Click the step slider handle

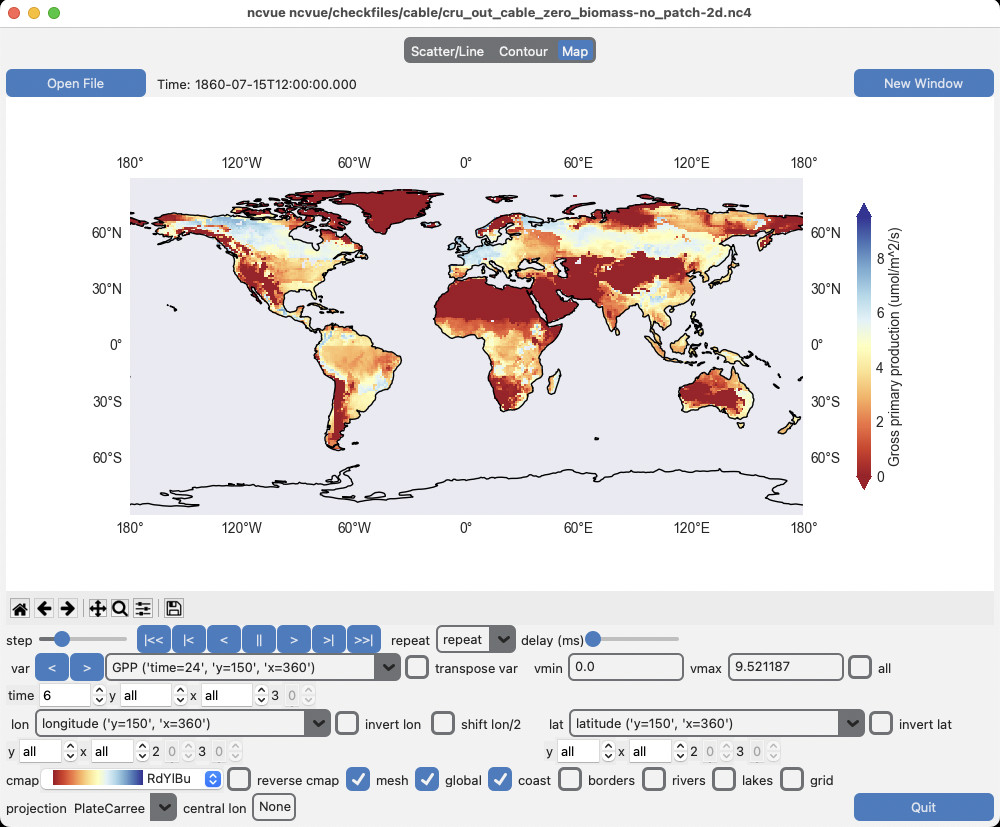tap(62, 639)
